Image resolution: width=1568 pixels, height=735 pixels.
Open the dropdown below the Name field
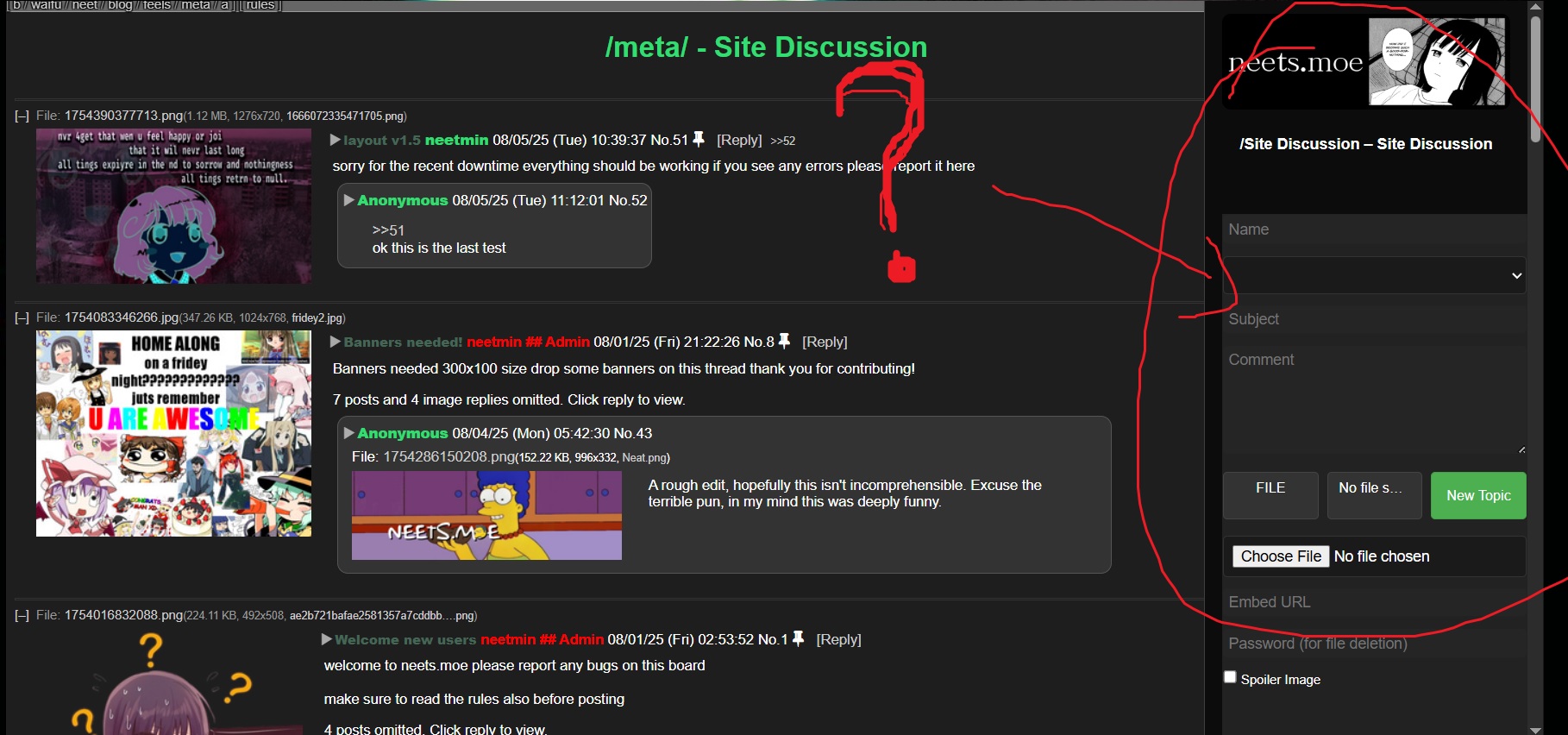[x=1374, y=275]
